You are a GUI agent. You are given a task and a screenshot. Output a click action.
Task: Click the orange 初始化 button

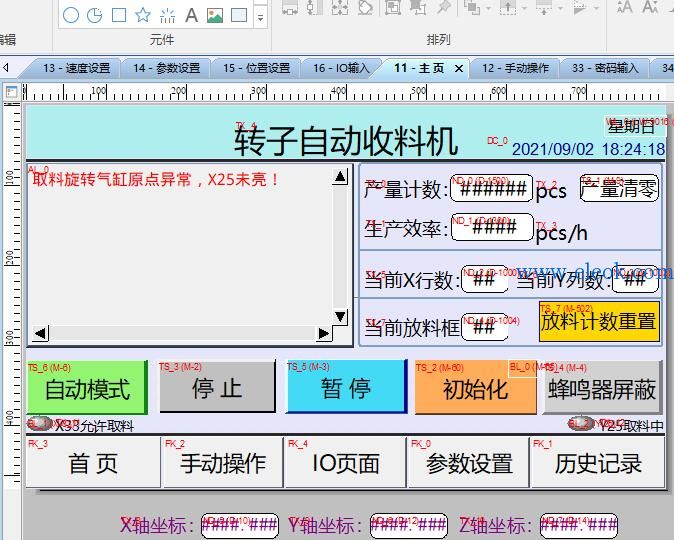tap(475, 388)
